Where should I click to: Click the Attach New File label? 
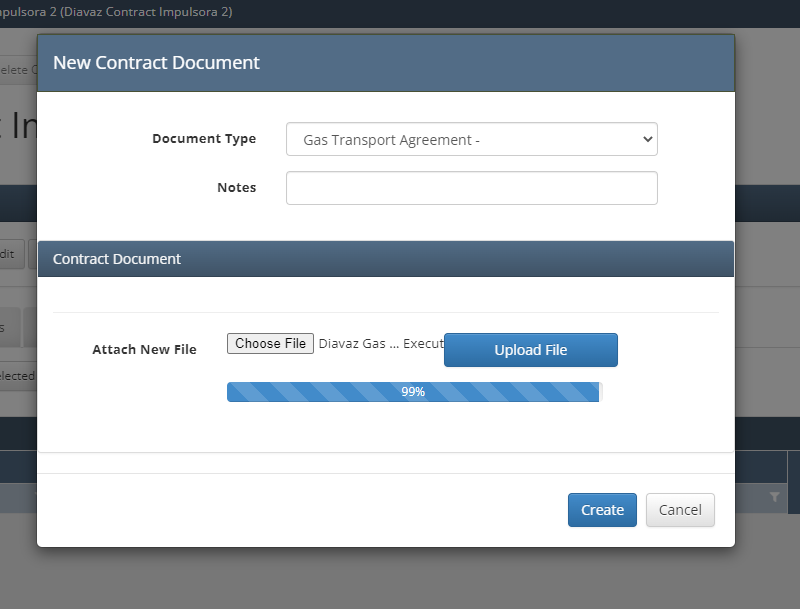coord(144,350)
